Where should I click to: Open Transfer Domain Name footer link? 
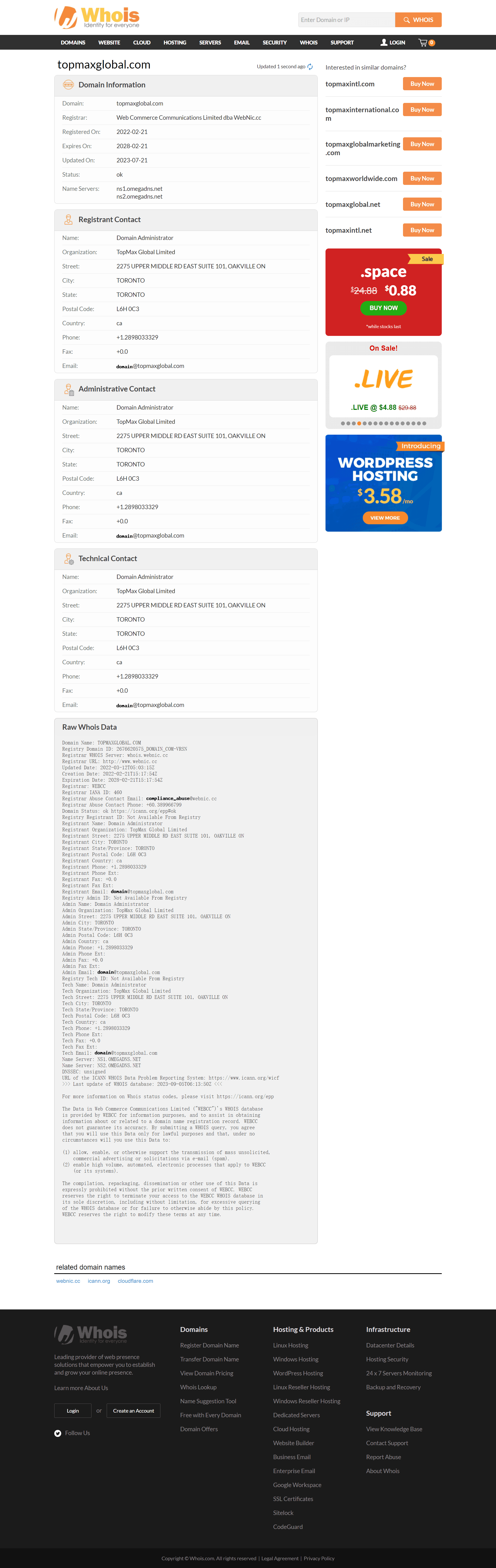tap(210, 1359)
